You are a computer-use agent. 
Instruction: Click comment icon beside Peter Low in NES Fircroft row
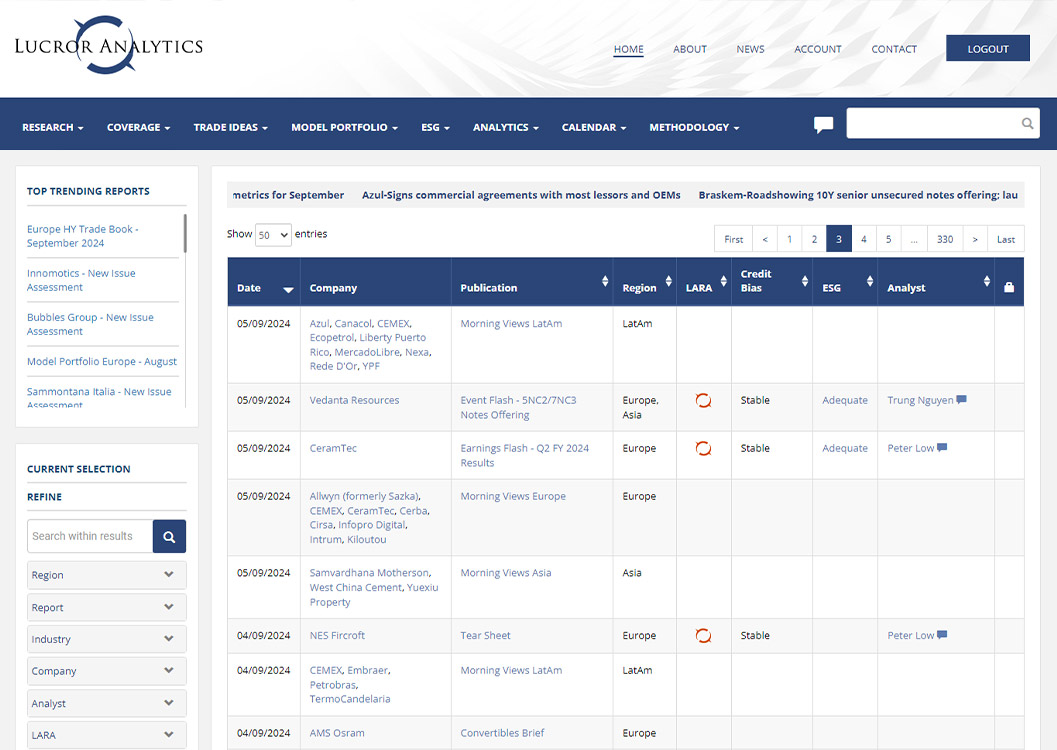tap(942, 635)
